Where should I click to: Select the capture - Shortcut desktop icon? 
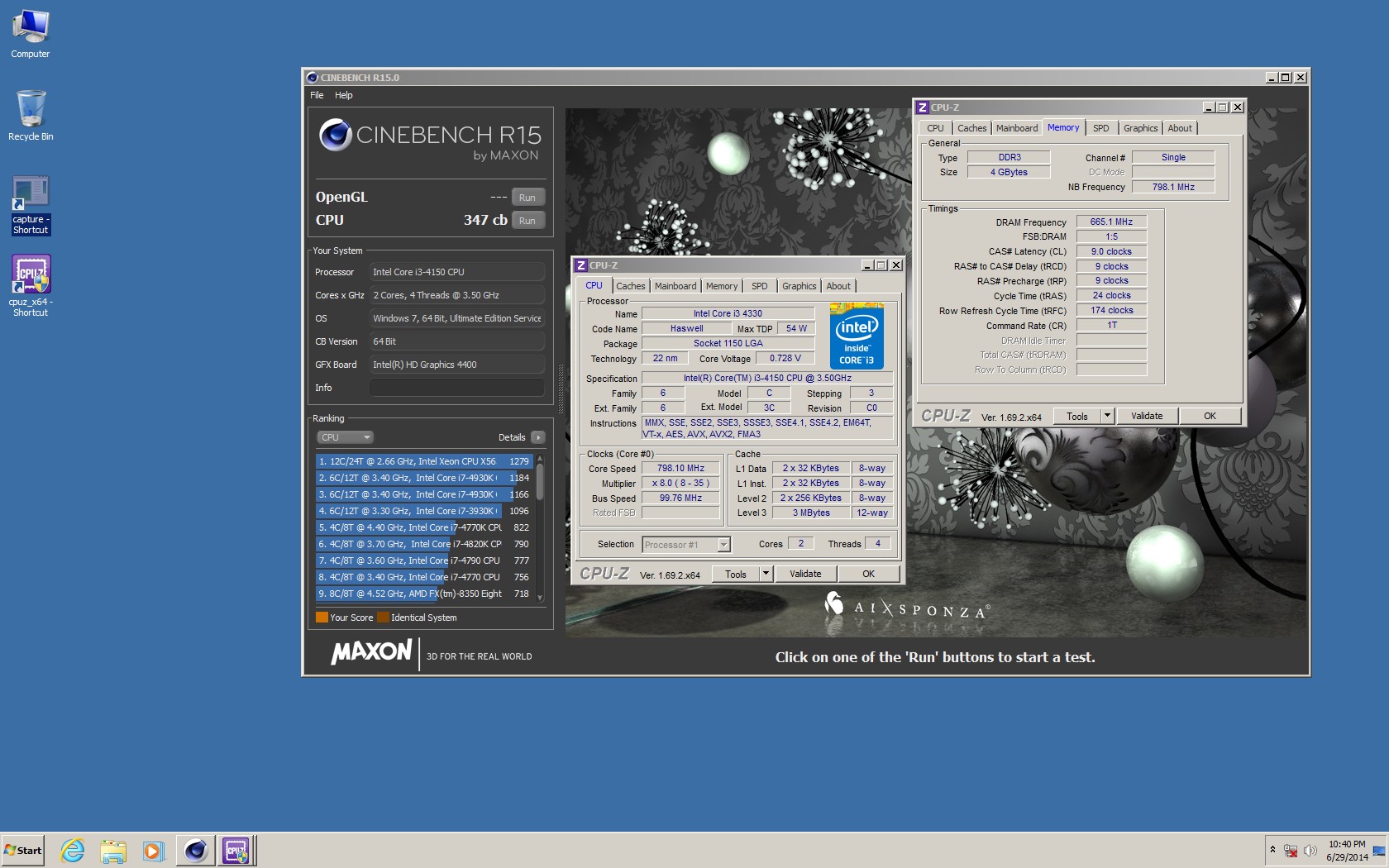pyautogui.click(x=31, y=206)
